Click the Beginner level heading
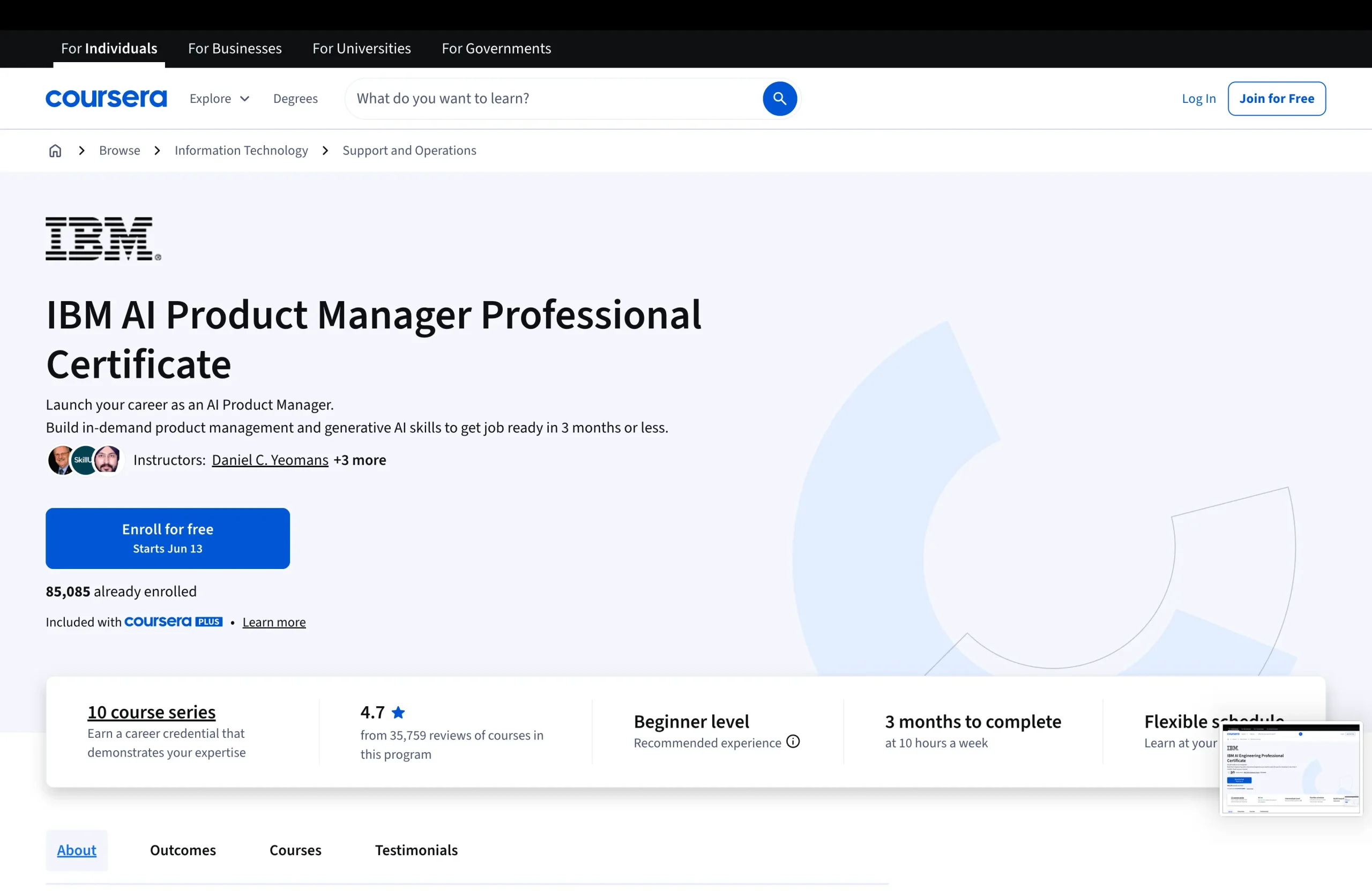Screen dimensions: 1372x891 (x=691, y=721)
